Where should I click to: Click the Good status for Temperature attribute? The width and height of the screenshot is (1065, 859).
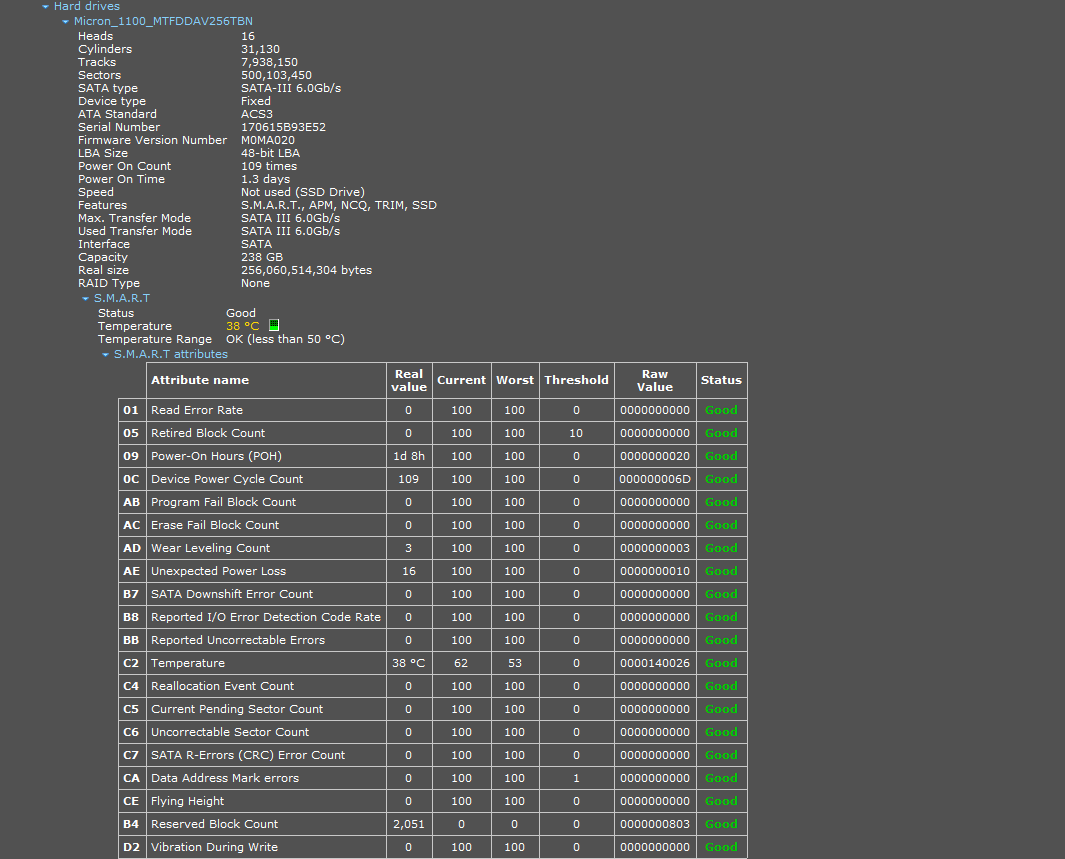coord(721,663)
